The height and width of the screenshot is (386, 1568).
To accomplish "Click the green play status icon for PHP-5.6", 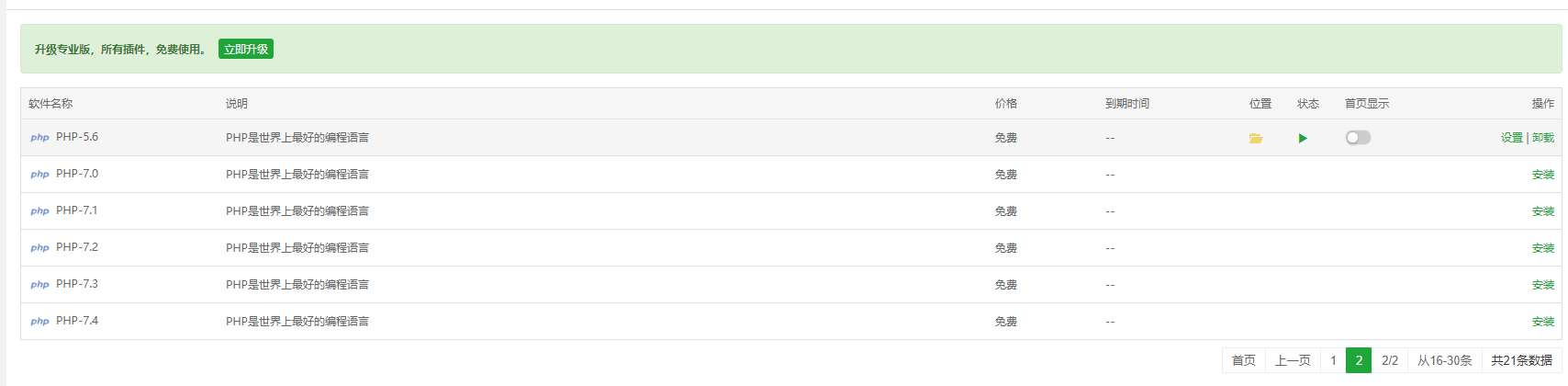I will click(1303, 138).
